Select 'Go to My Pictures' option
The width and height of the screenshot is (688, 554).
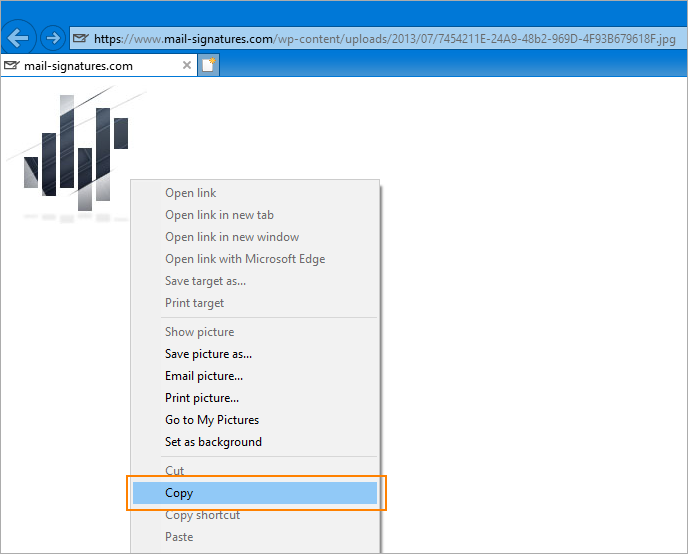point(211,420)
